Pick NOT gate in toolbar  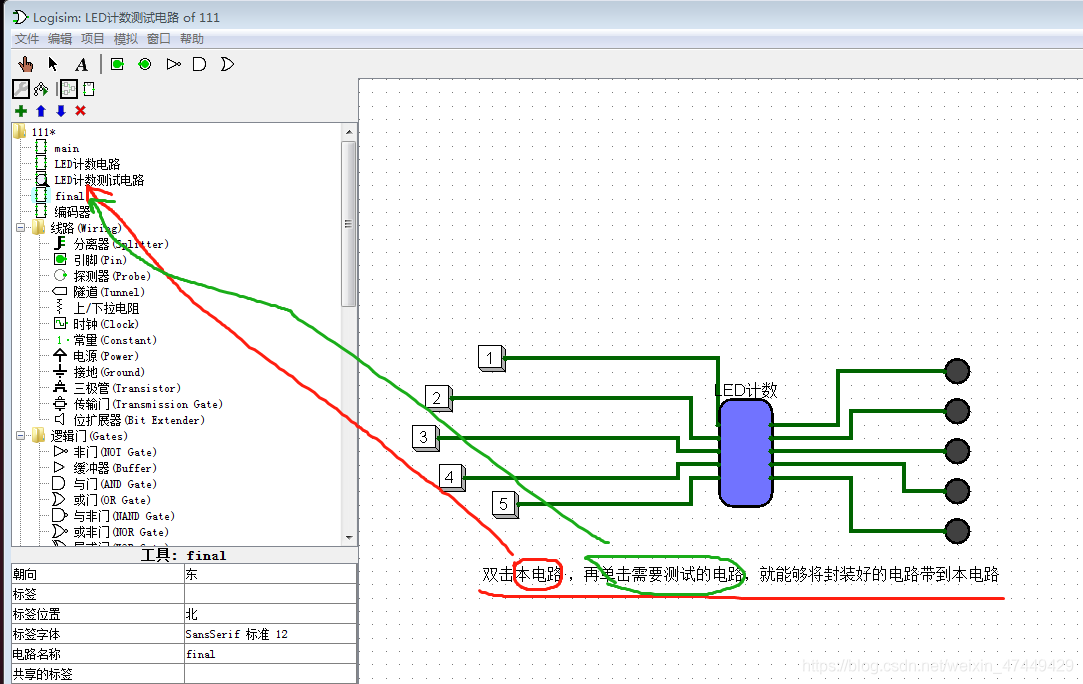coord(173,64)
